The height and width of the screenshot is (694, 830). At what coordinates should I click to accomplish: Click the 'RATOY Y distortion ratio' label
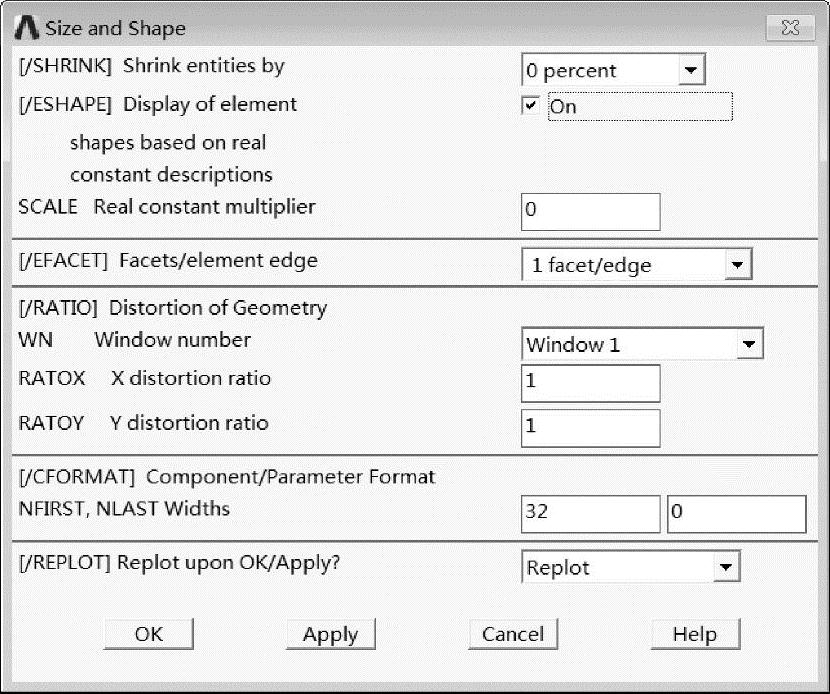point(143,423)
